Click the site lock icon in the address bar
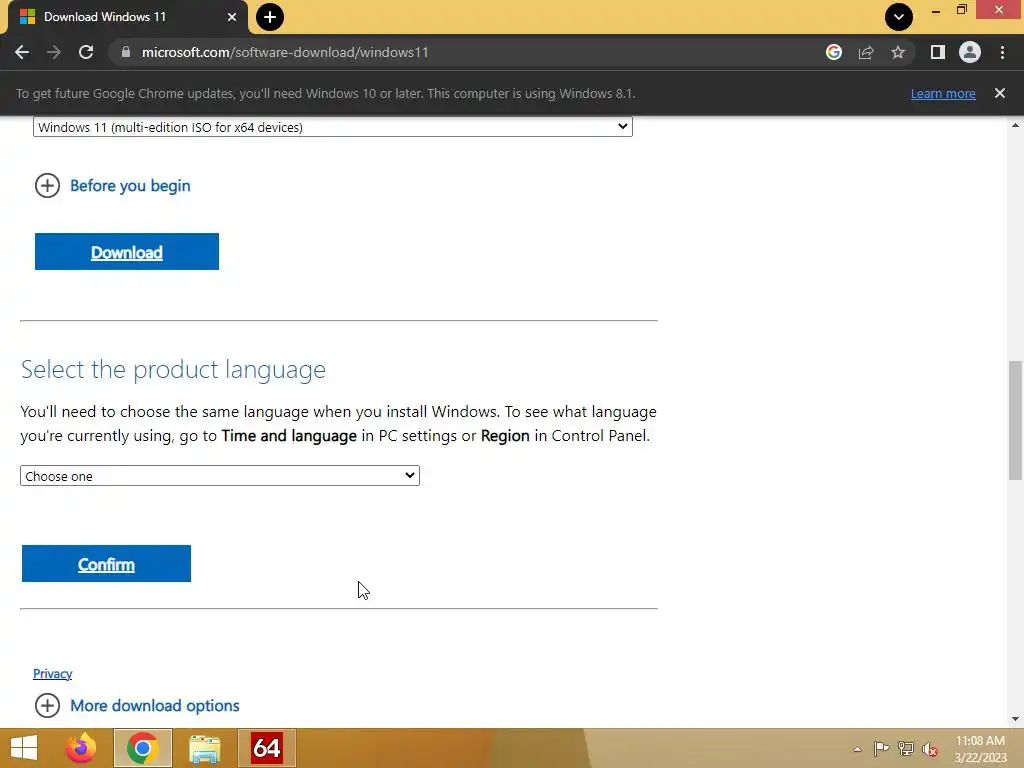The height and width of the screenshot is (768, 1024). pyautogui.click(x=126, y=52)
